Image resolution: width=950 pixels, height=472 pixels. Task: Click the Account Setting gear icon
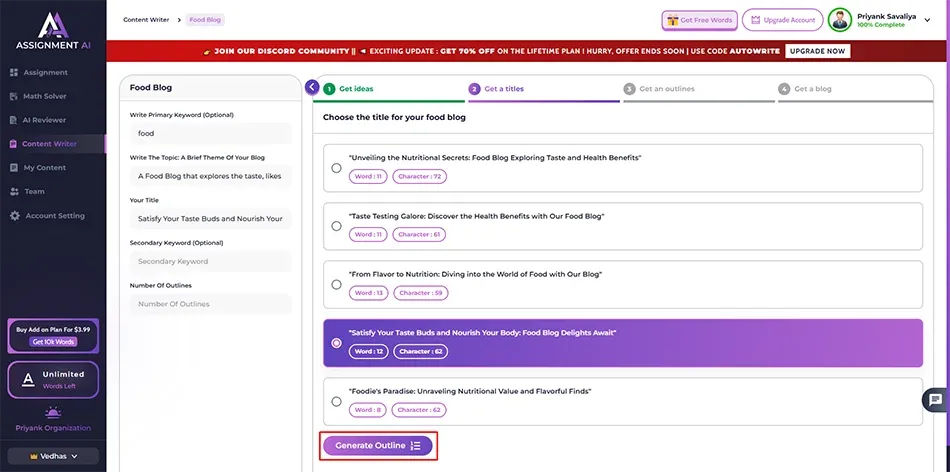point(14,216)
